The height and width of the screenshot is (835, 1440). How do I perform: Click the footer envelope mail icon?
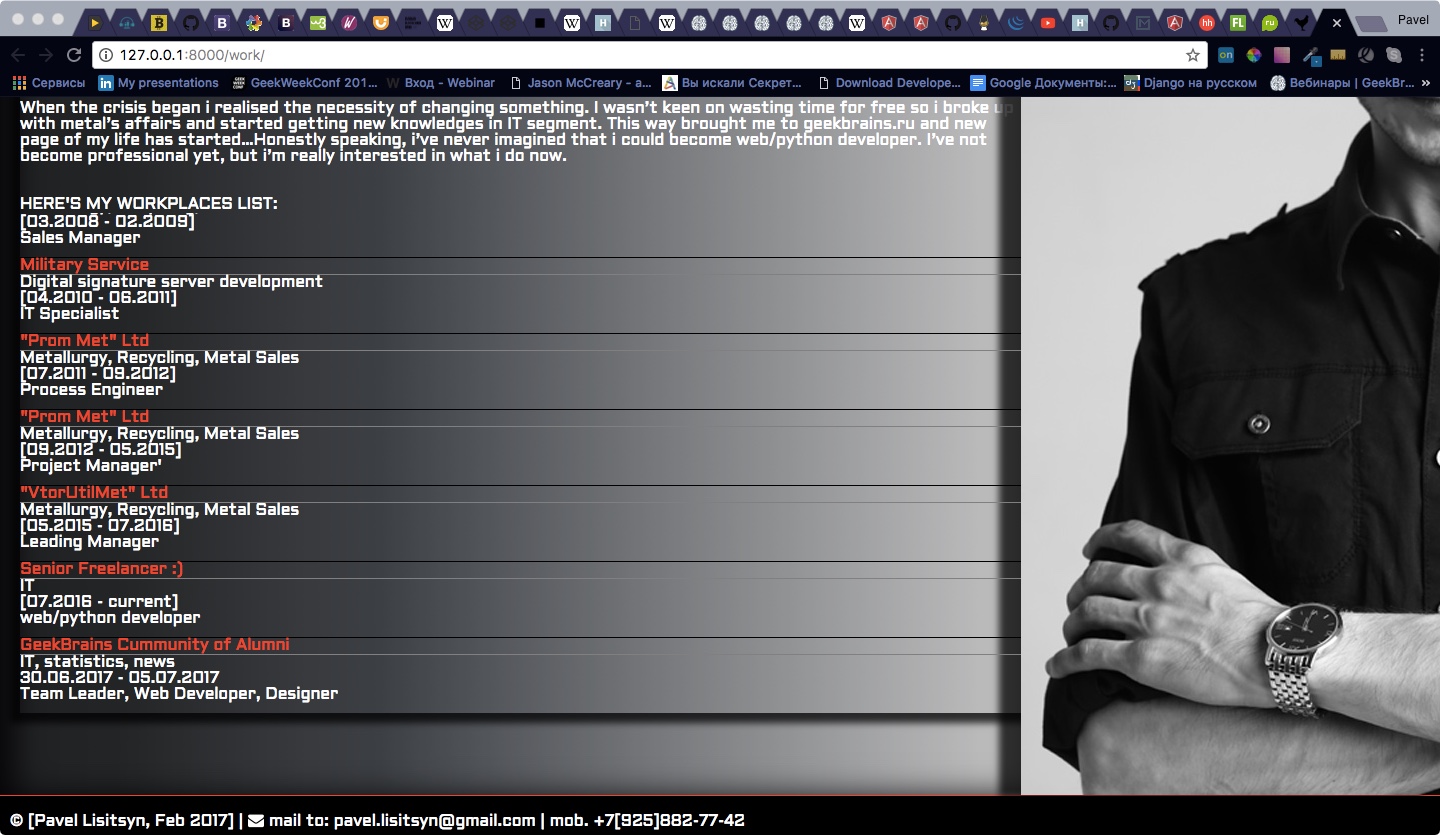point(256,821)
